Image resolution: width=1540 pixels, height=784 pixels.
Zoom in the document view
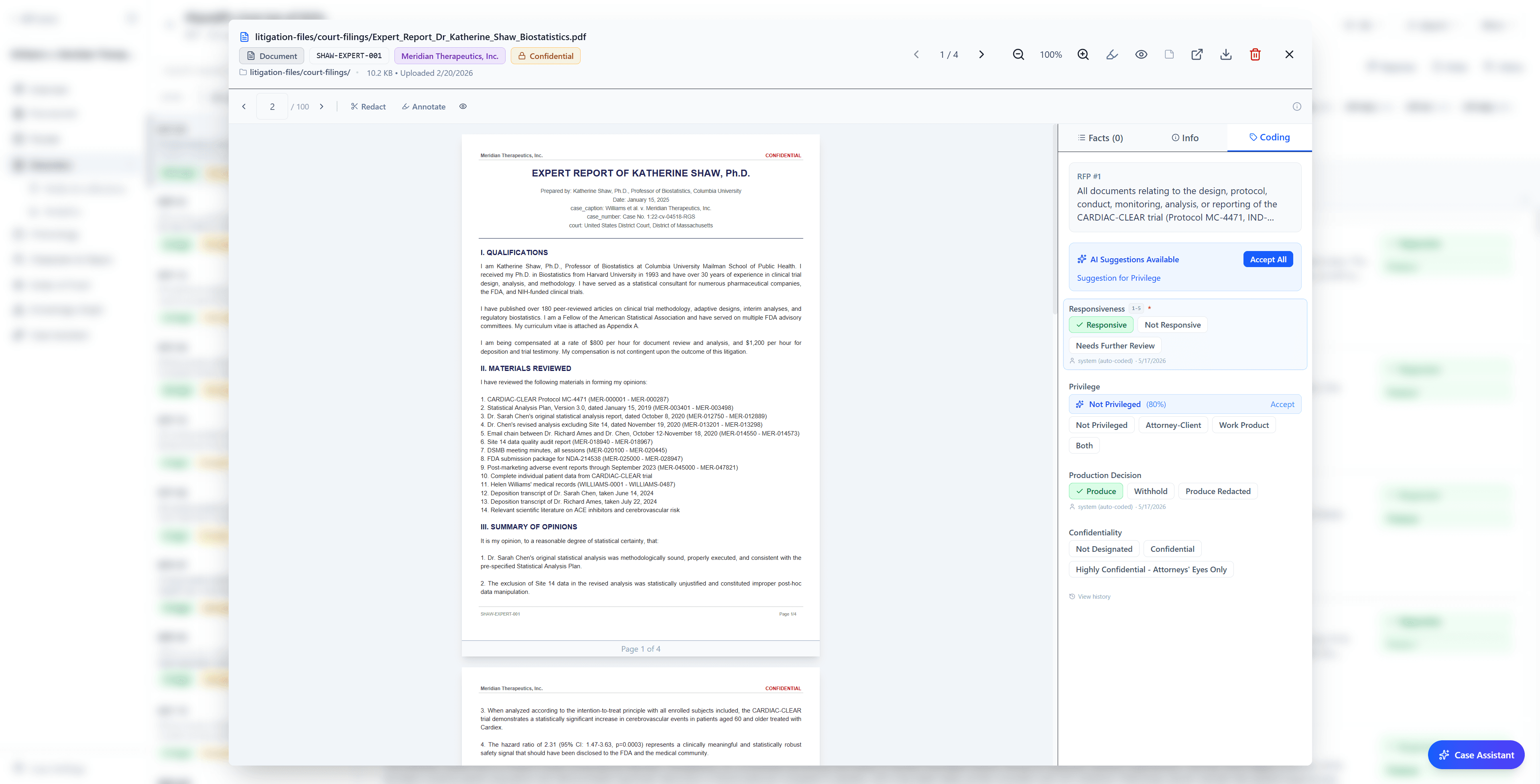pos(1083,55)
